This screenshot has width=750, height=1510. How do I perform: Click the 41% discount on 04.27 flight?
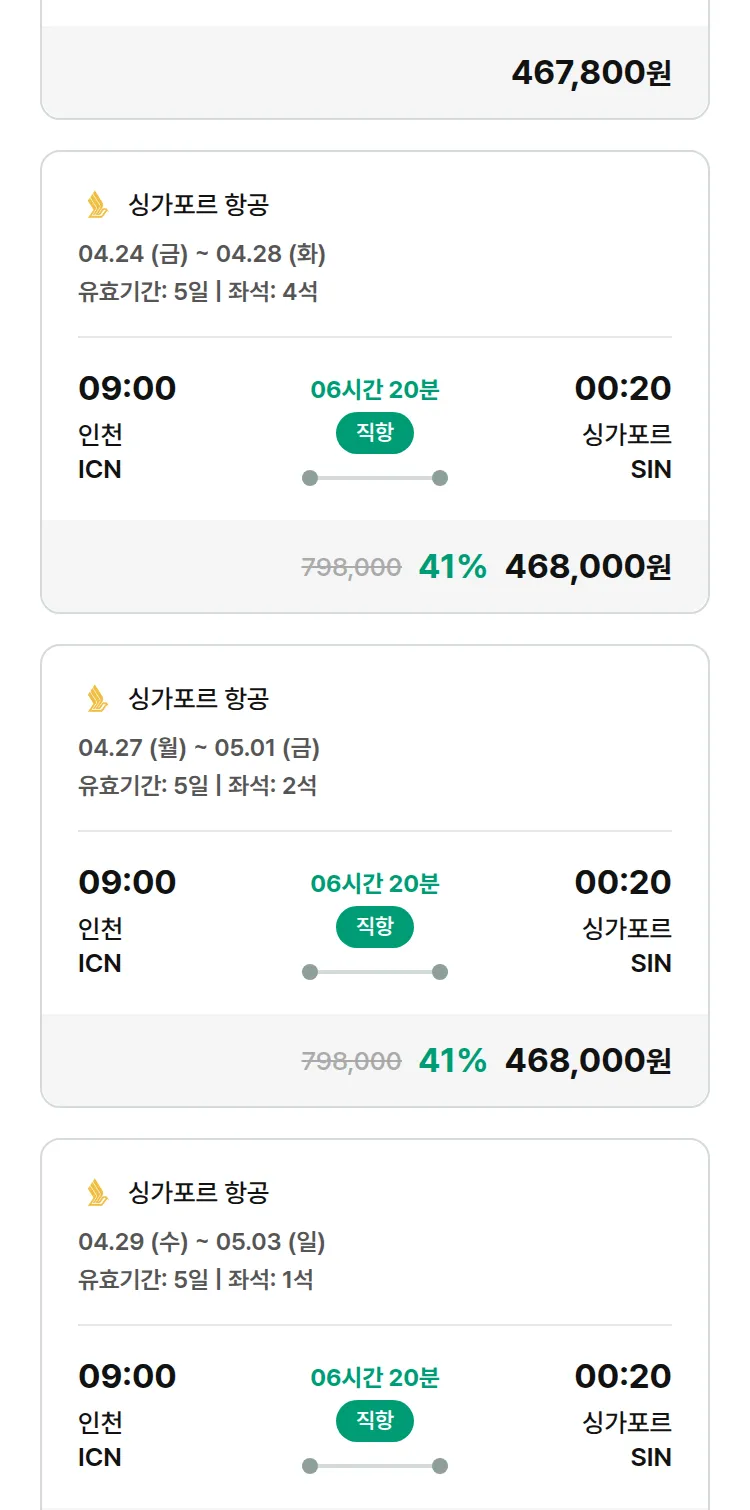click(452, 1061)
